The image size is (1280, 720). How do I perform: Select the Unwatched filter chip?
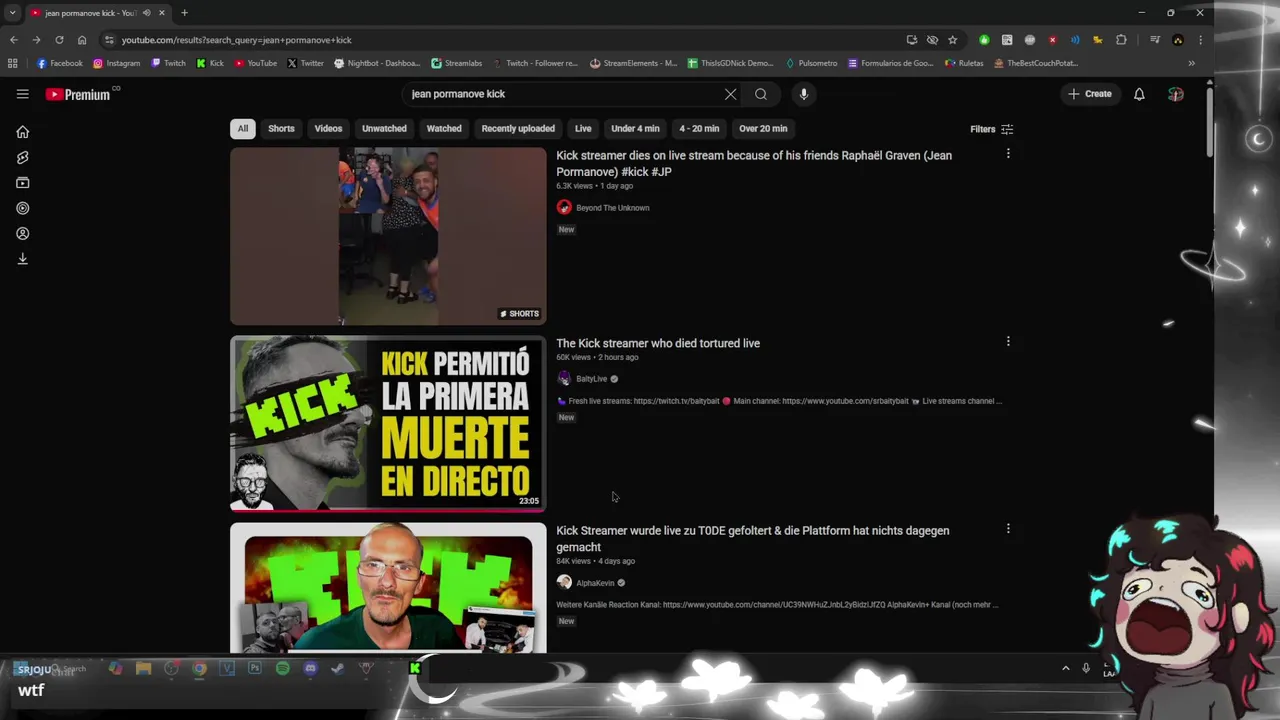coord(384,128)
